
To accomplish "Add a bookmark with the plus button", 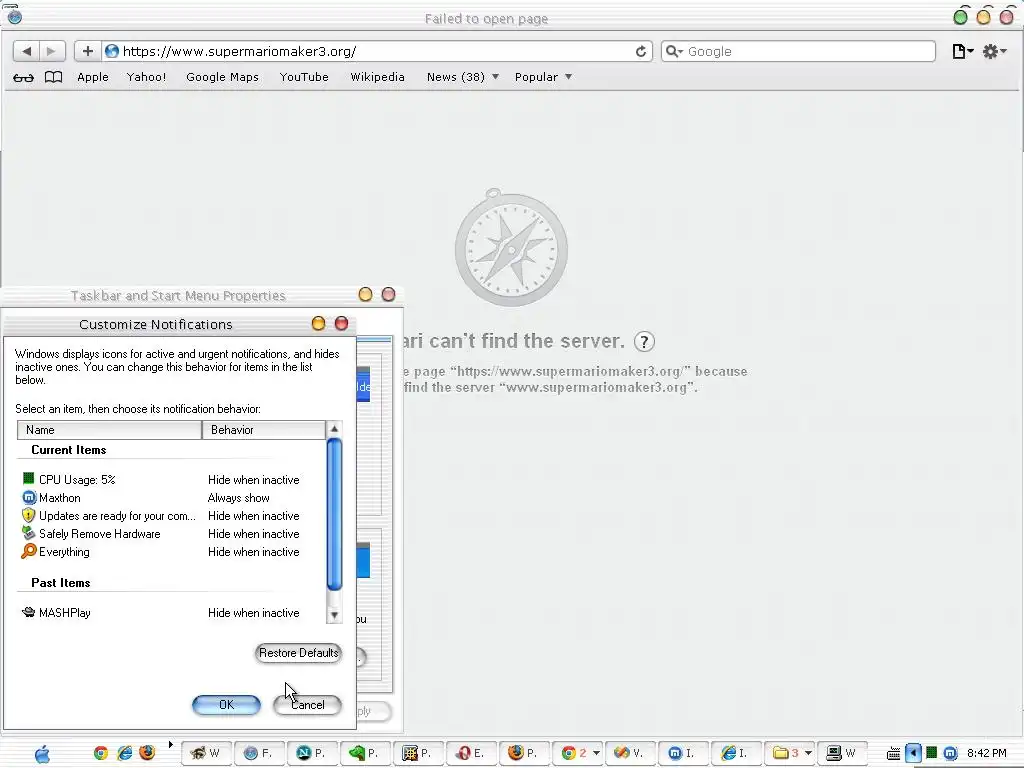I will 88,51.
